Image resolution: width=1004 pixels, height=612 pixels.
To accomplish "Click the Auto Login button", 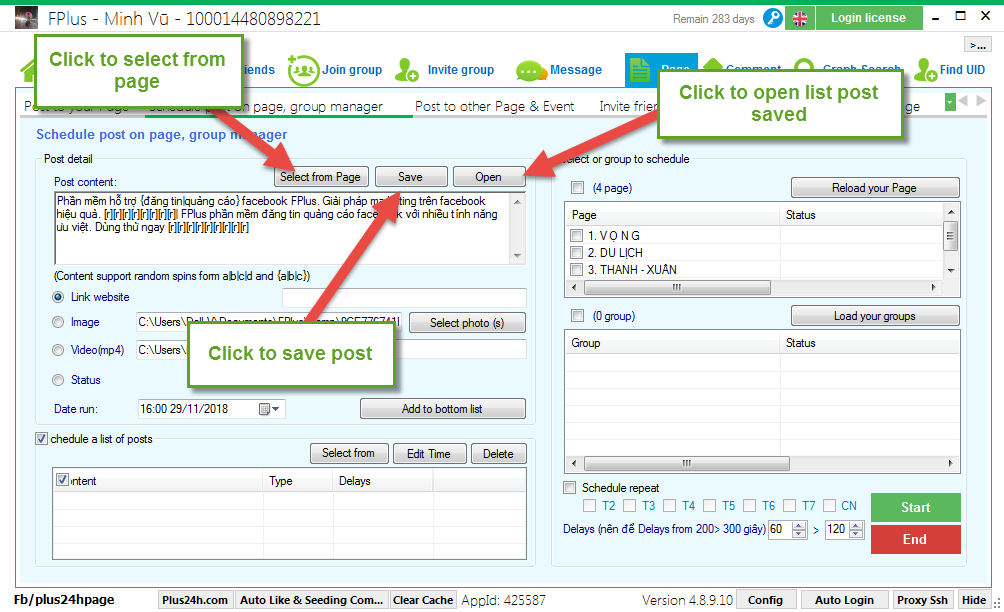I will [845, 600].
